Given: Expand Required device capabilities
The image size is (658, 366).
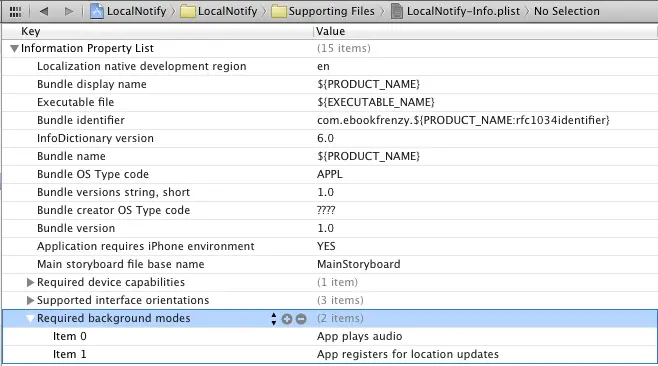Looking at the screenshot, I should click(30, 282).
